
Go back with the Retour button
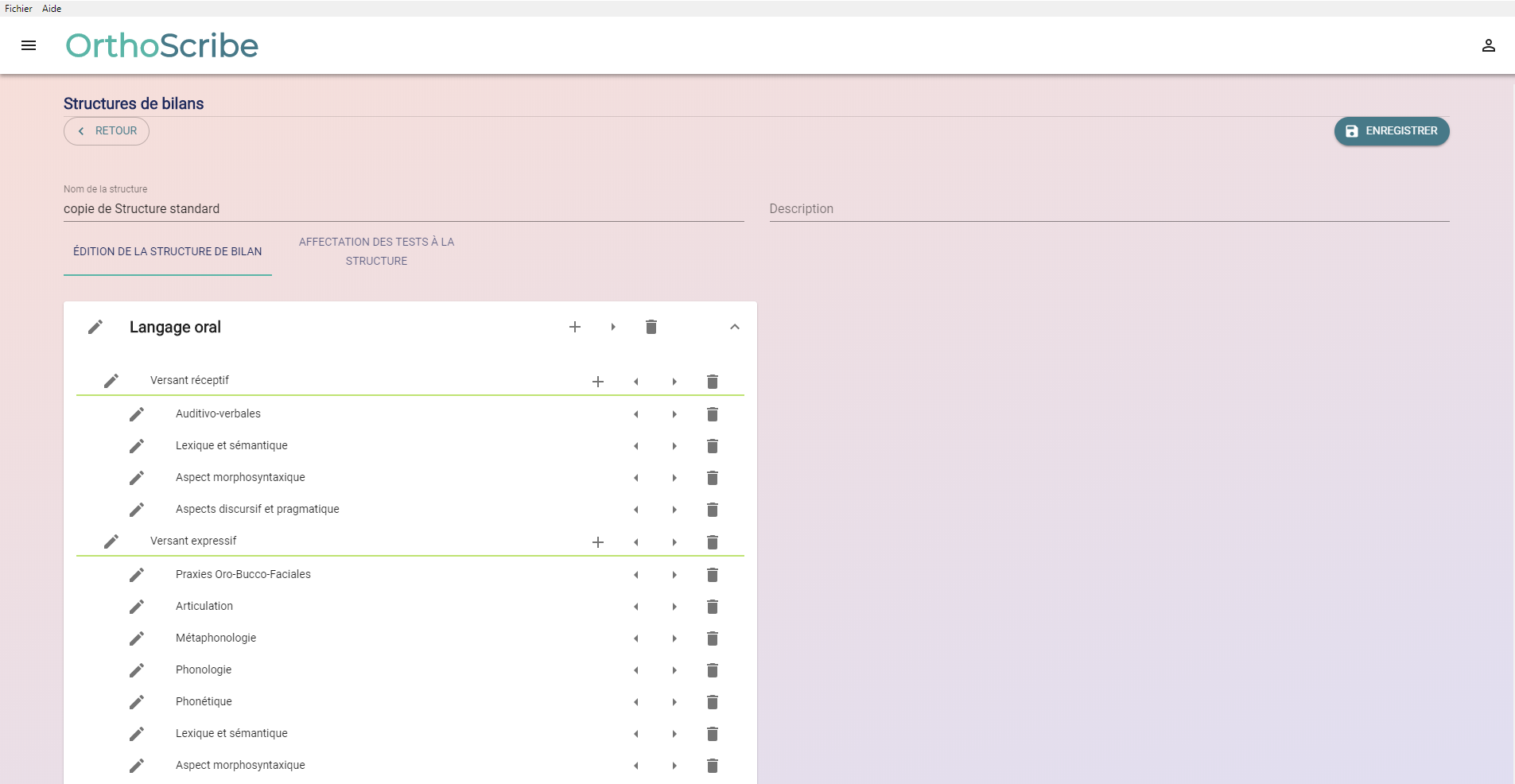107,131
